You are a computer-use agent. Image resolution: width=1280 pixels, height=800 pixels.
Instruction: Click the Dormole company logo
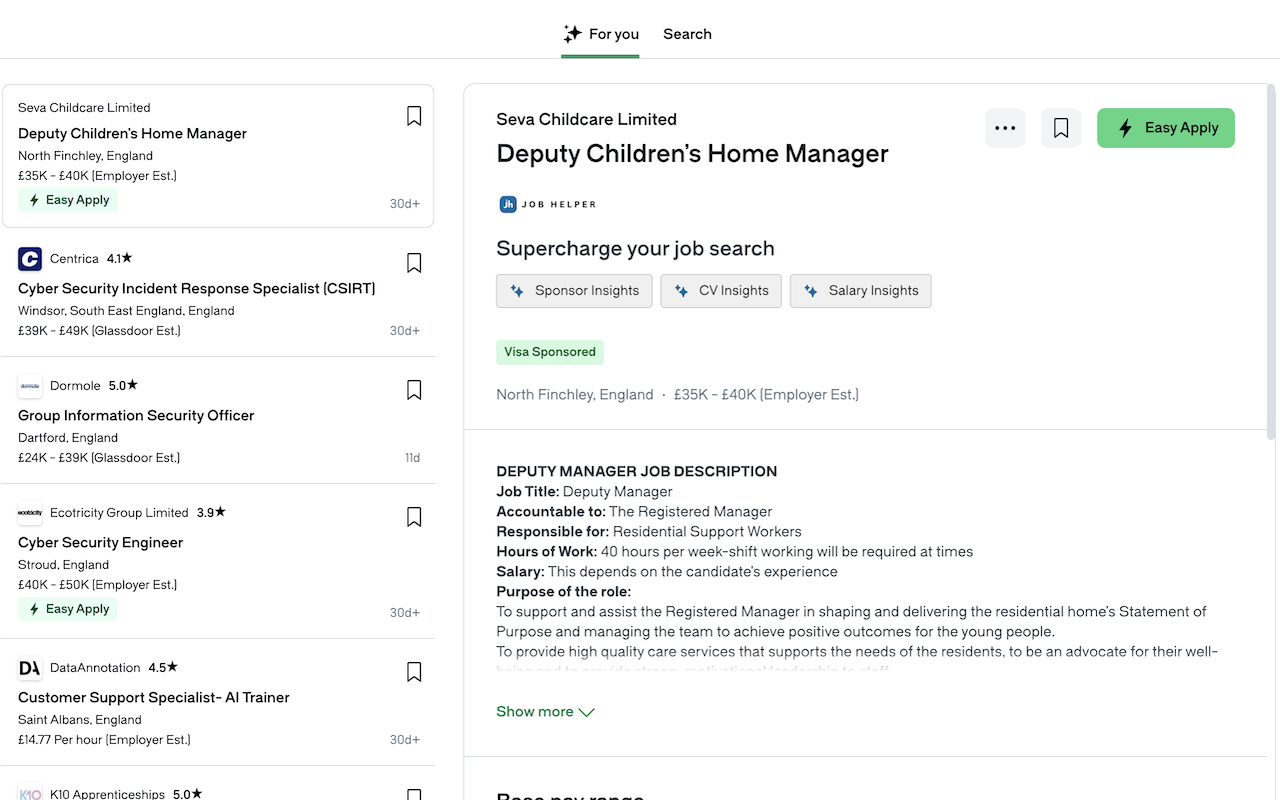tap(30, 386)
